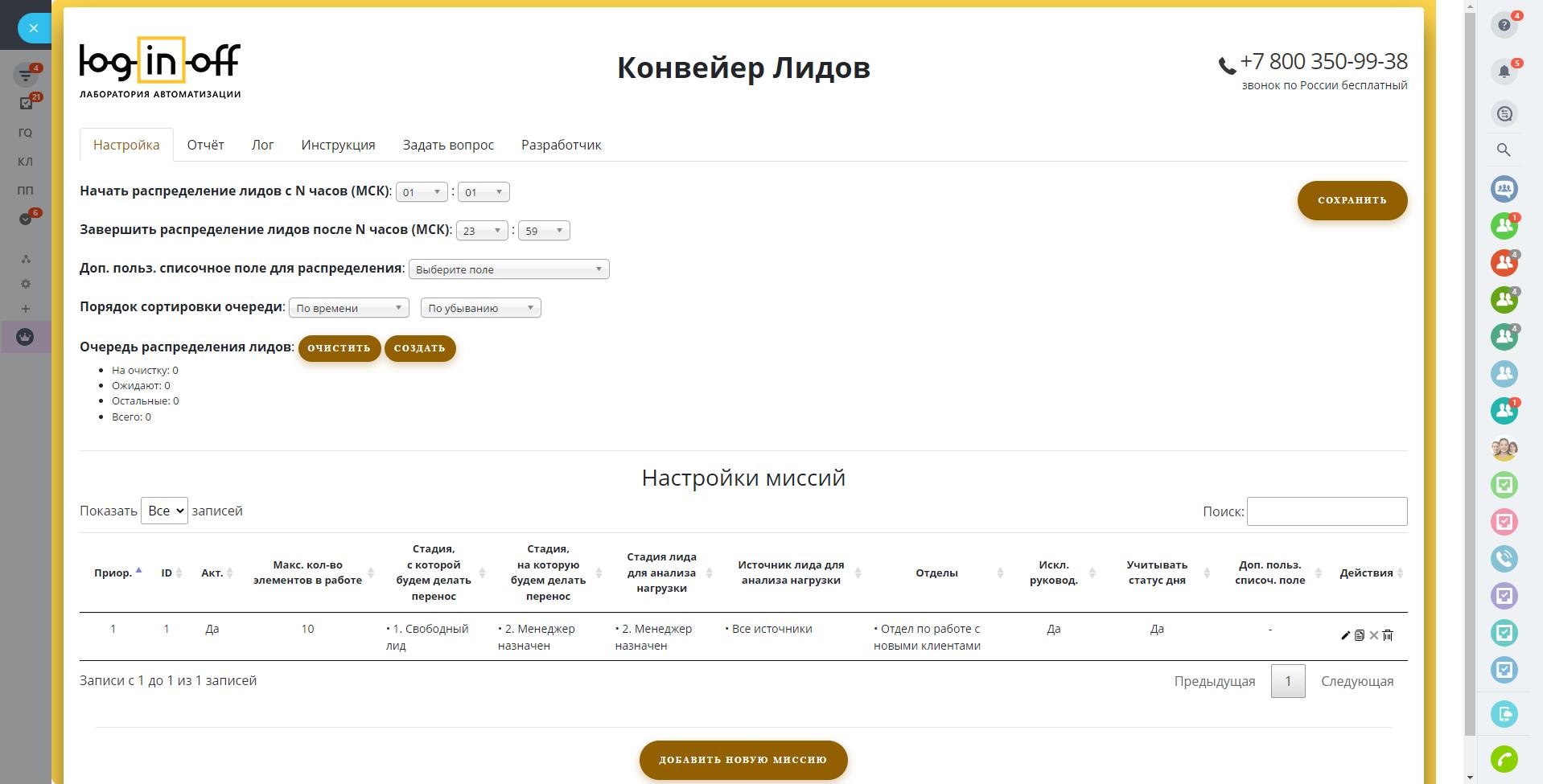The width and height of the screenshot is (1543, 784).
Task: Click the pencil edit icon for mission 1
Action: pyautogui.click(x=1345, y=635)
